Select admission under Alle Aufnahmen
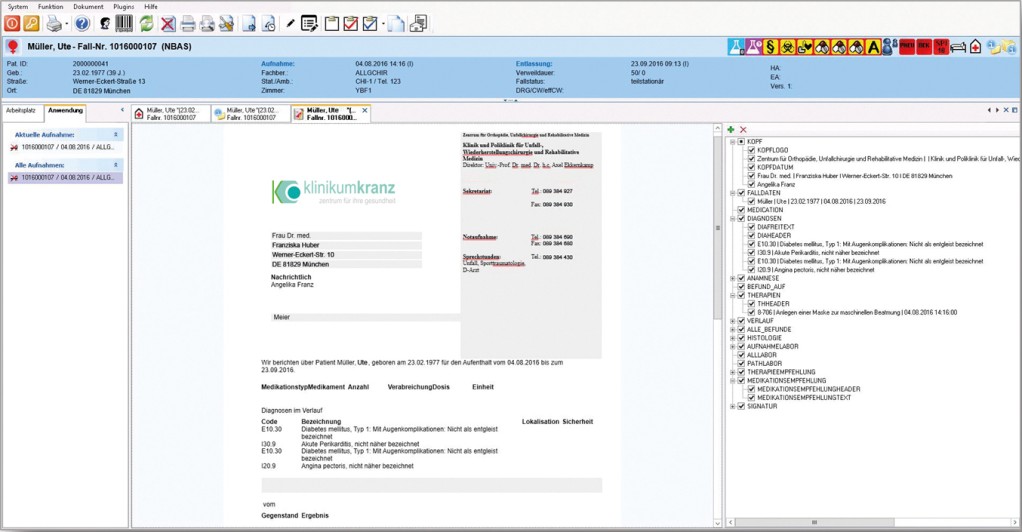1022x532 pixels. 65,177
